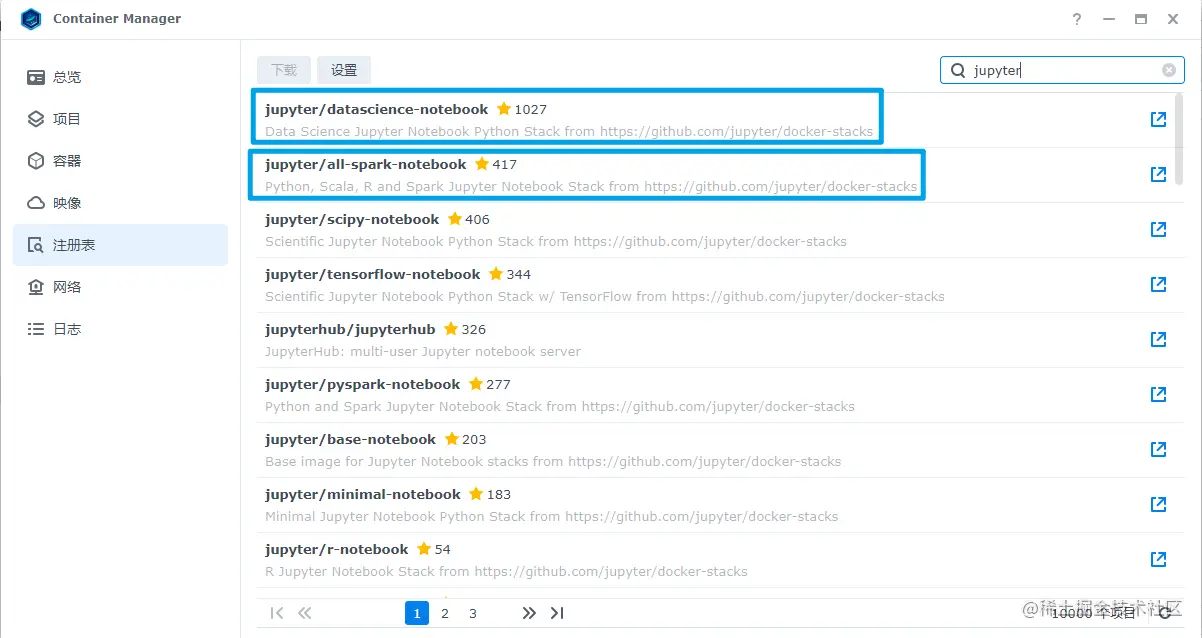Image resolution: width=1202 pixels, height=638 pixels.
Task: Select page 3 in pagination
Action: (x=473, y=613)
